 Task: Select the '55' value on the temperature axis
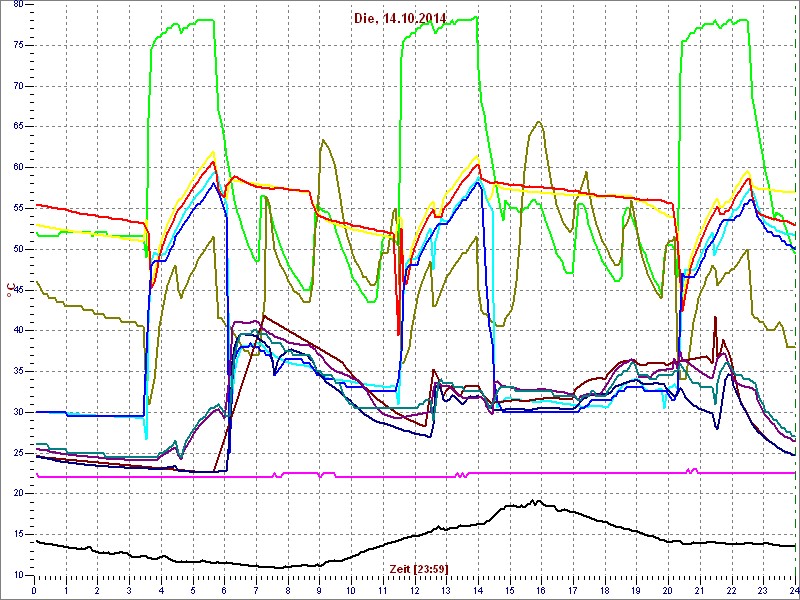coord(16,208)
